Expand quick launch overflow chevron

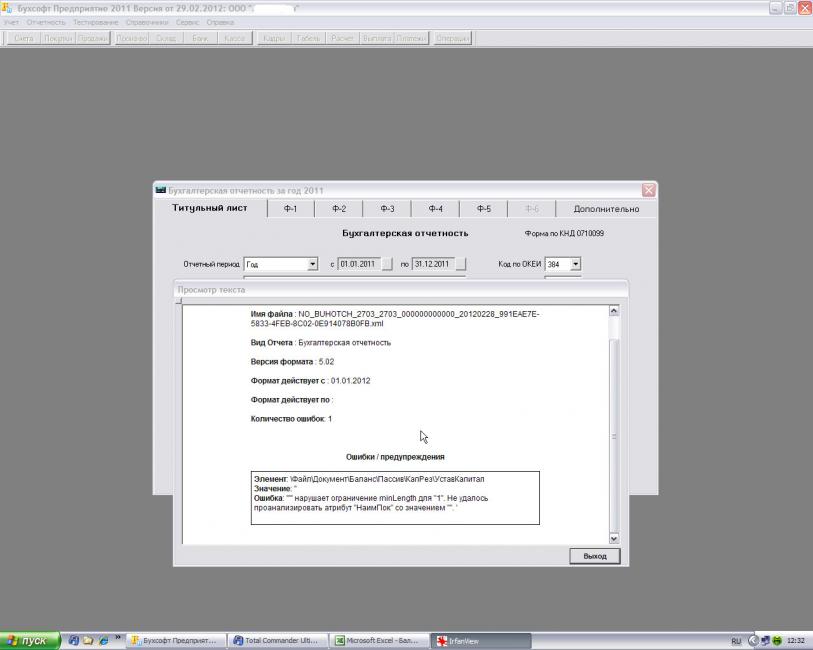click(x=118, y=637)
